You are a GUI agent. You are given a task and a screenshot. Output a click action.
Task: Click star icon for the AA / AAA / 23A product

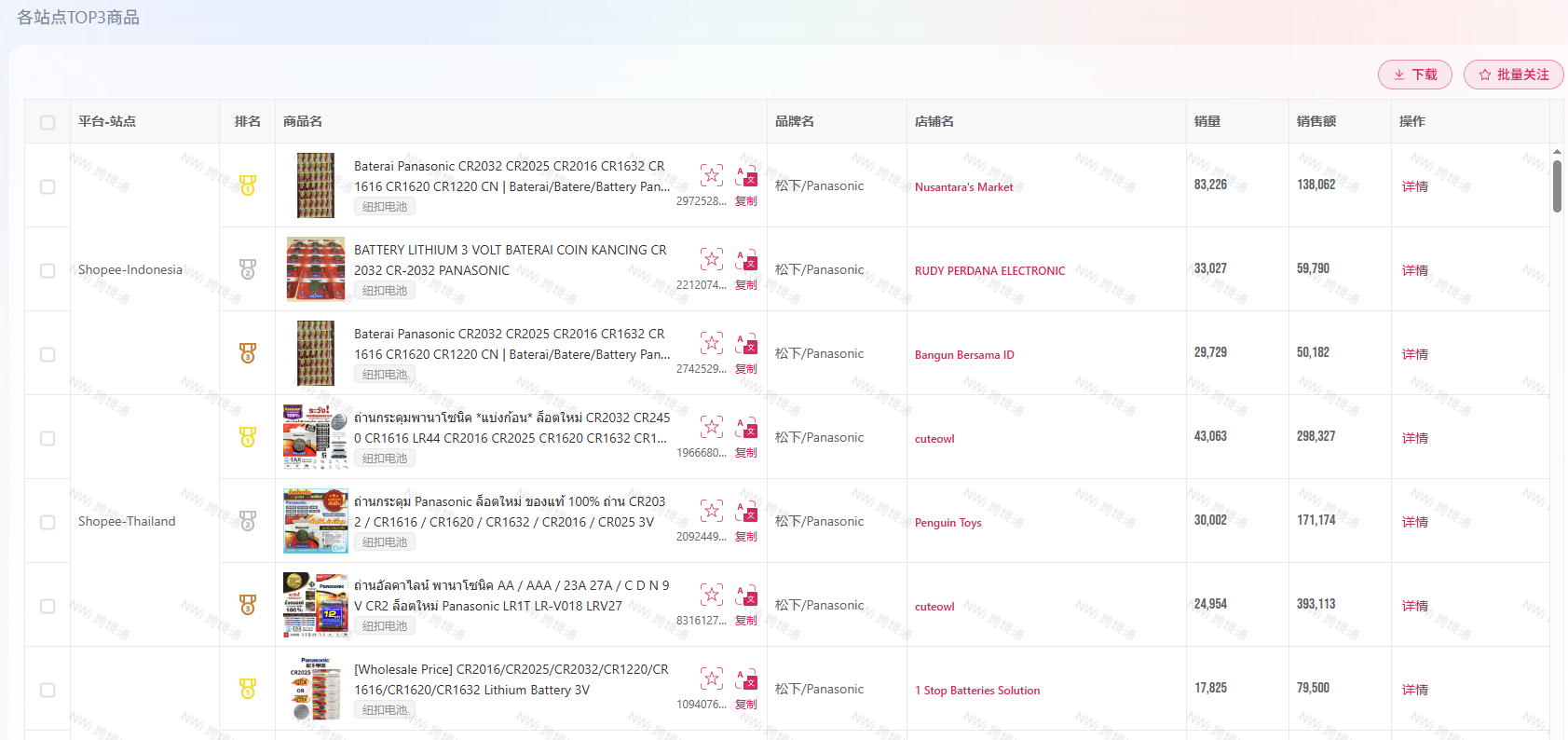(x=712, y=595)
